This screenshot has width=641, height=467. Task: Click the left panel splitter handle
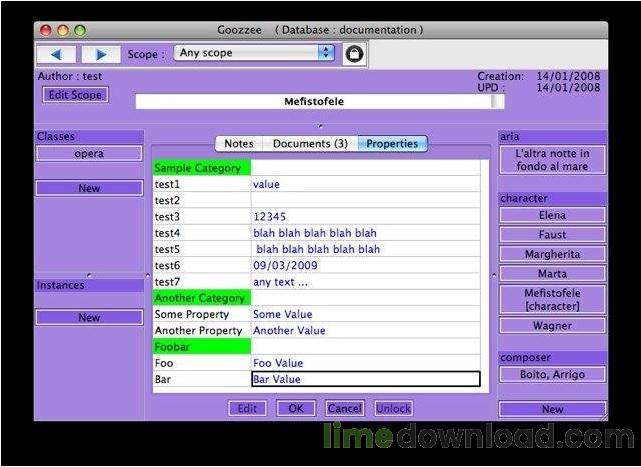coord(148,275)
